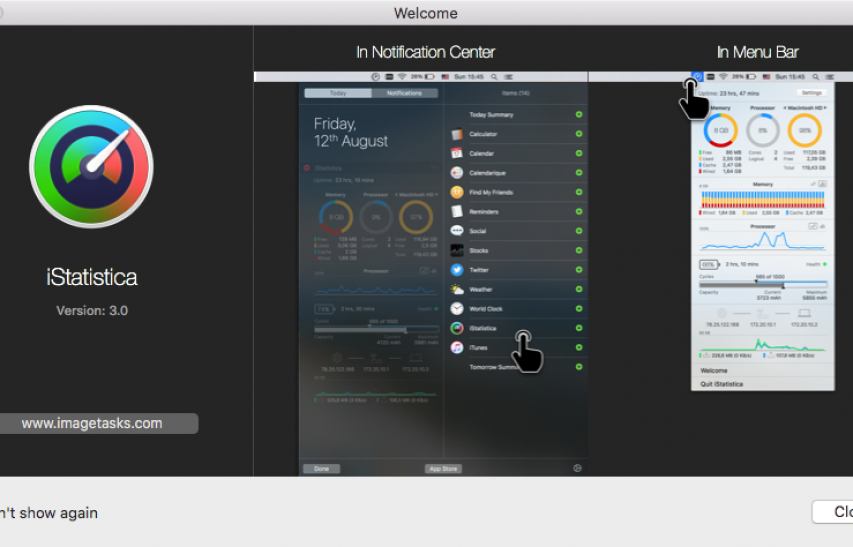Click the large iStatistica gauge logo
This screenshot has height=547, width=853.
pyautogui.click(x=91, y=166)
